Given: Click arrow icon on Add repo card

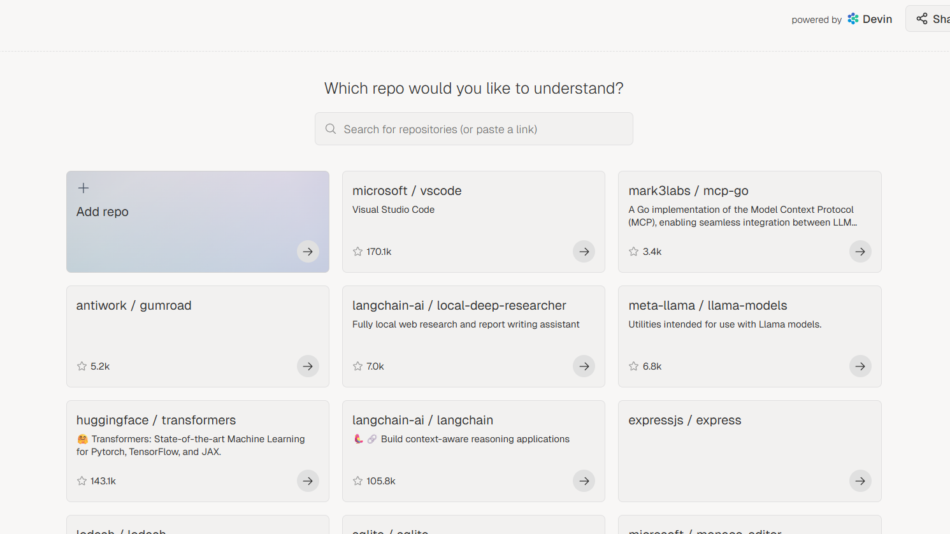Looking at the screenshot, I should click(308, 252).
